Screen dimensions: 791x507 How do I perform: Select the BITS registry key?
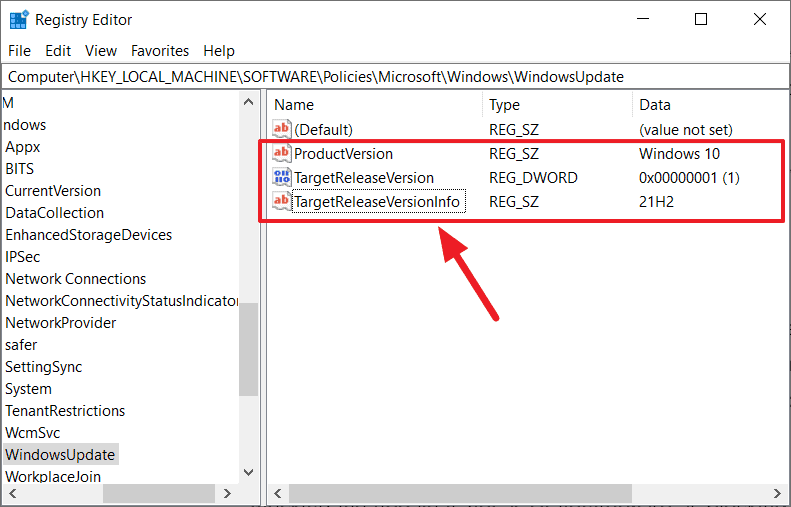tap(20, 168)
